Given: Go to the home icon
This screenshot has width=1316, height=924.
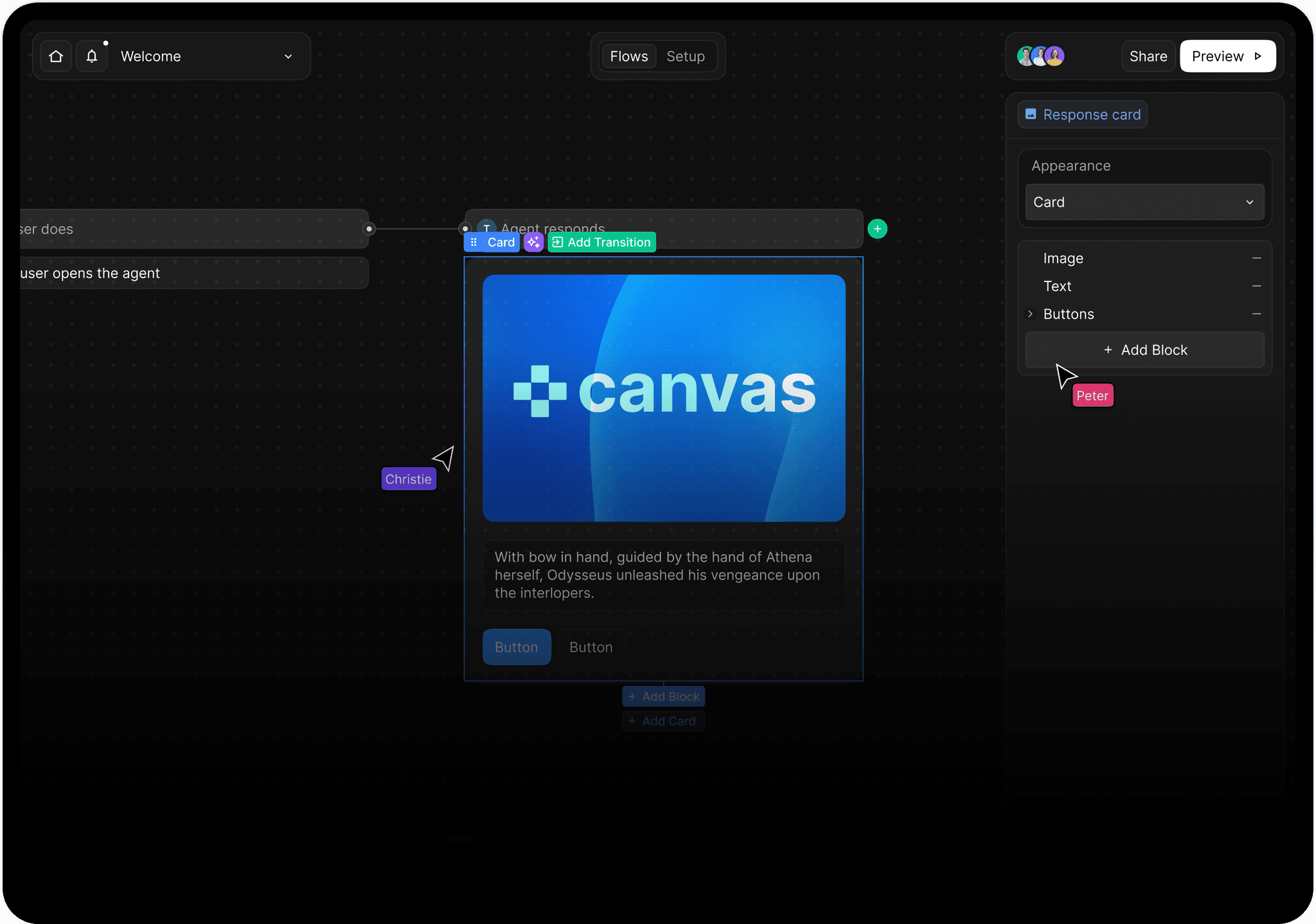Looking at the screenshot, I should pos(56,57).
